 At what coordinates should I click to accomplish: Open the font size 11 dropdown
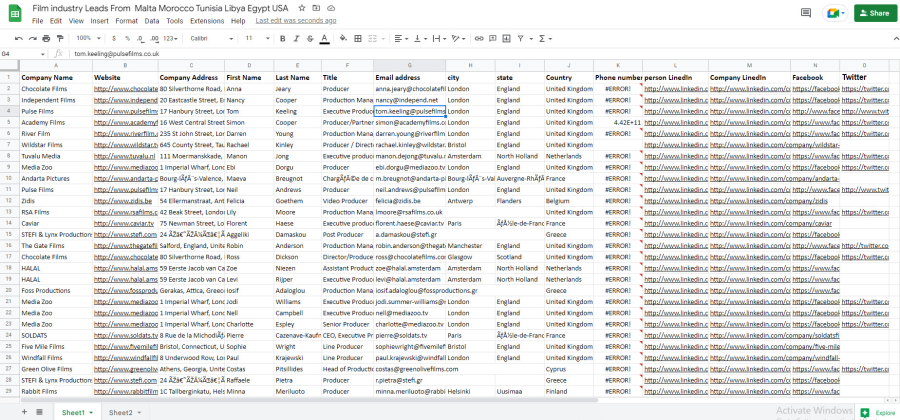tap(257, 38)
